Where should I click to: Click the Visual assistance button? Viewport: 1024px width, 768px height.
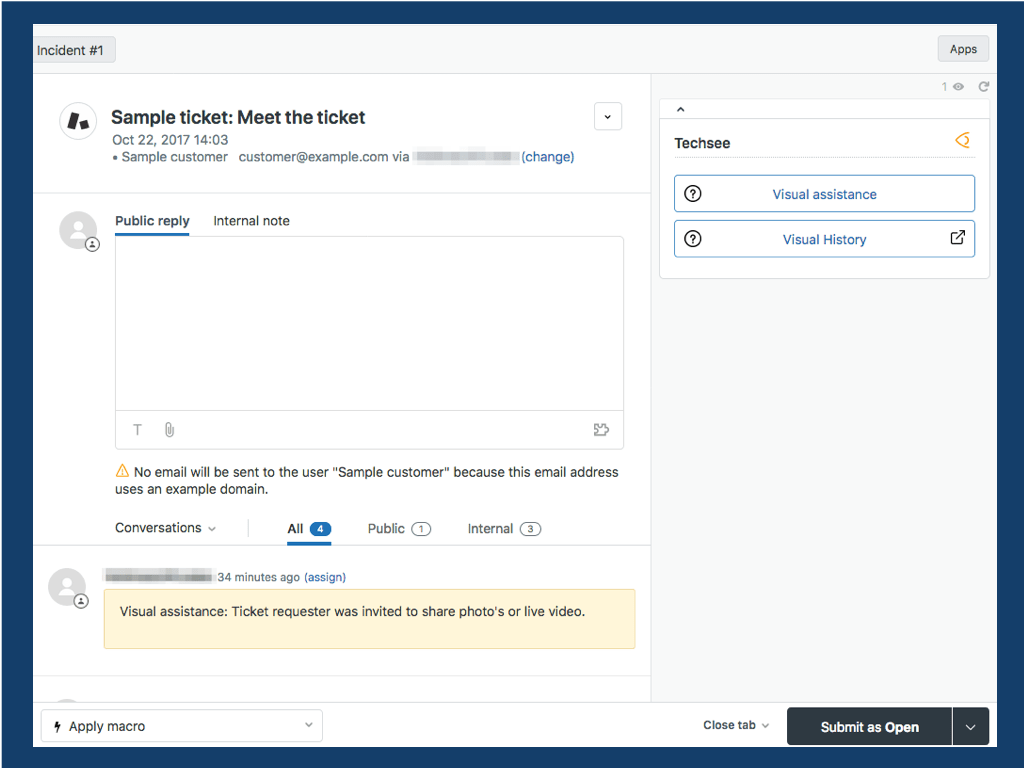point(824,193)
